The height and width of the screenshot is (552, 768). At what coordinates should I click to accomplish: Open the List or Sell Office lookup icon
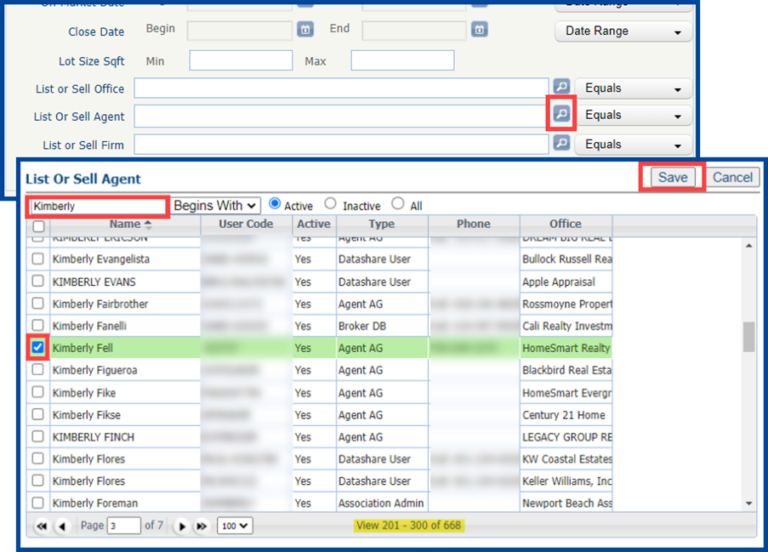pyautogui.click(x=561, y=86)
